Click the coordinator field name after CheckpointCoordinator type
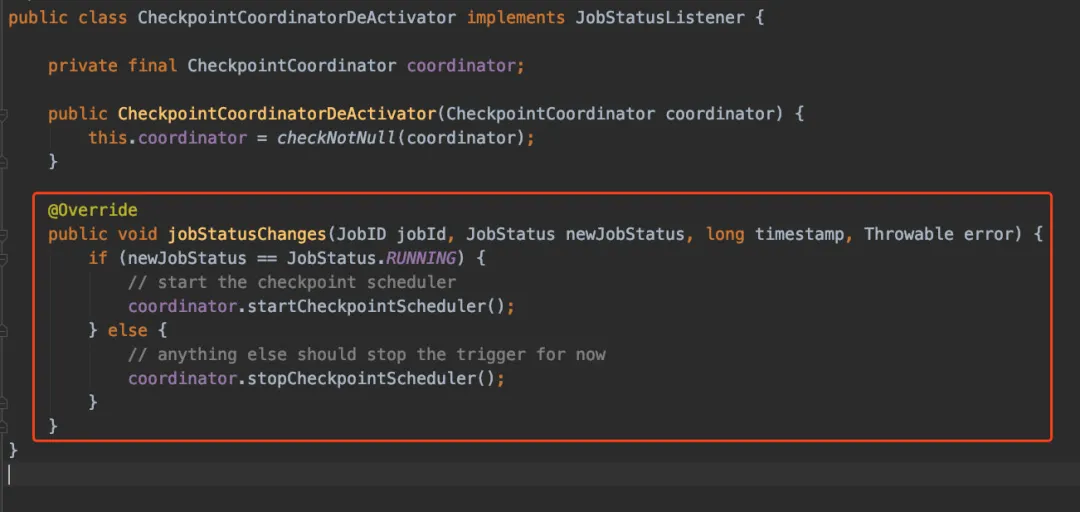Screen dimensions: 1080x512 [461, 66]
